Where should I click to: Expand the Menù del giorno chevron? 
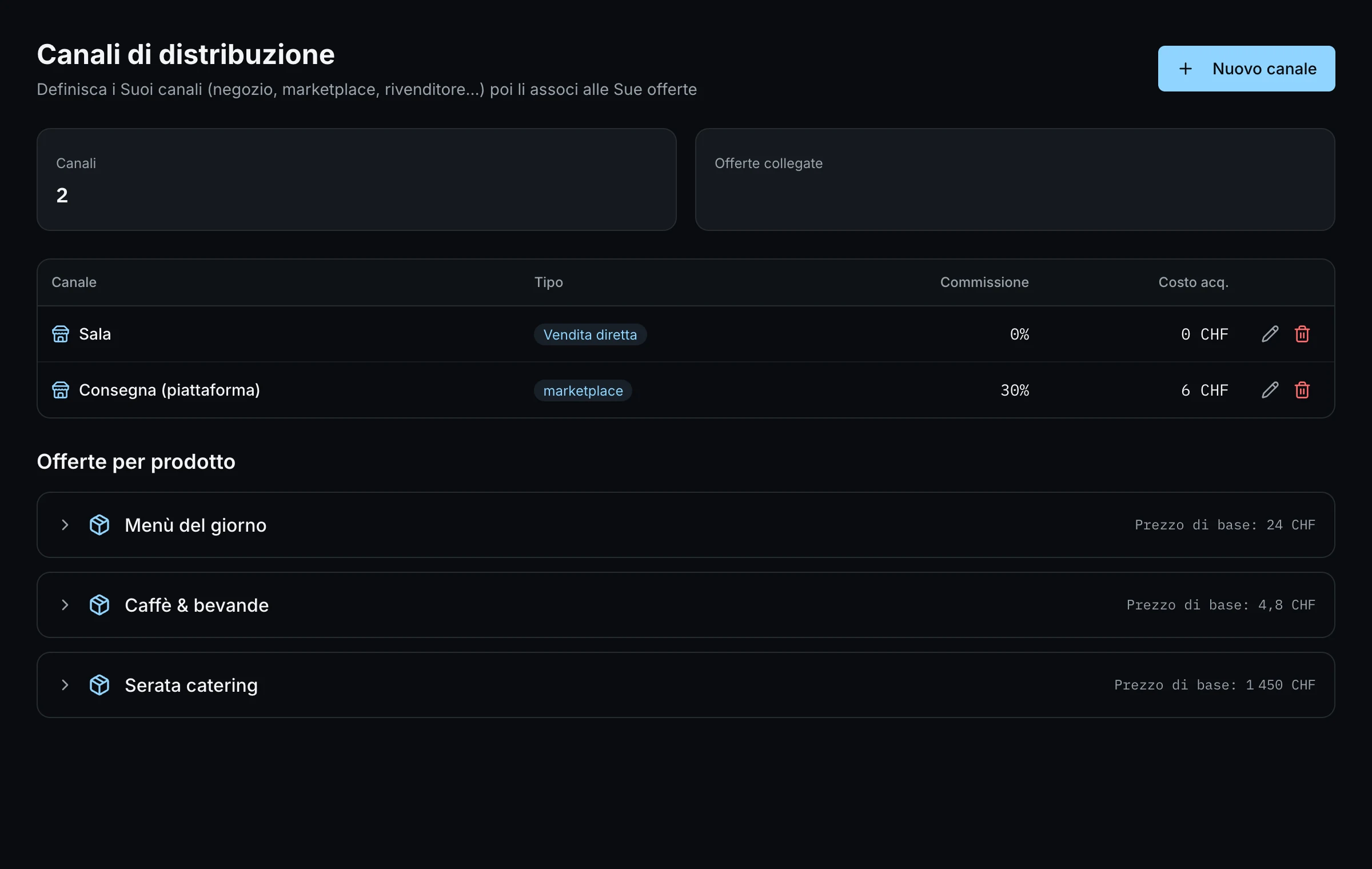coord(65,525)
